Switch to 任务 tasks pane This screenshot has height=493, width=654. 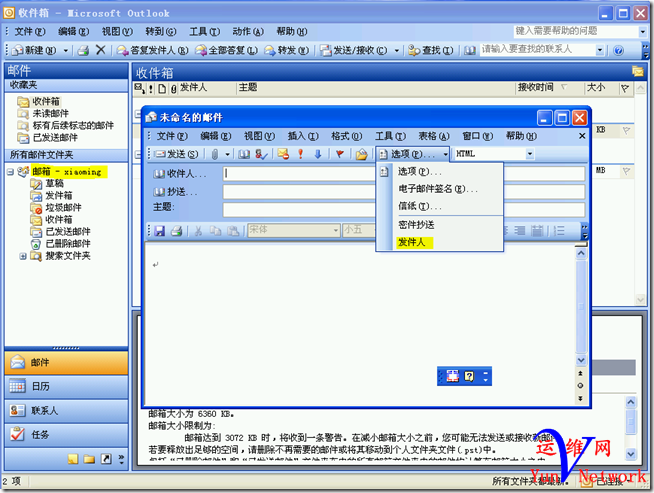point(66,435)
